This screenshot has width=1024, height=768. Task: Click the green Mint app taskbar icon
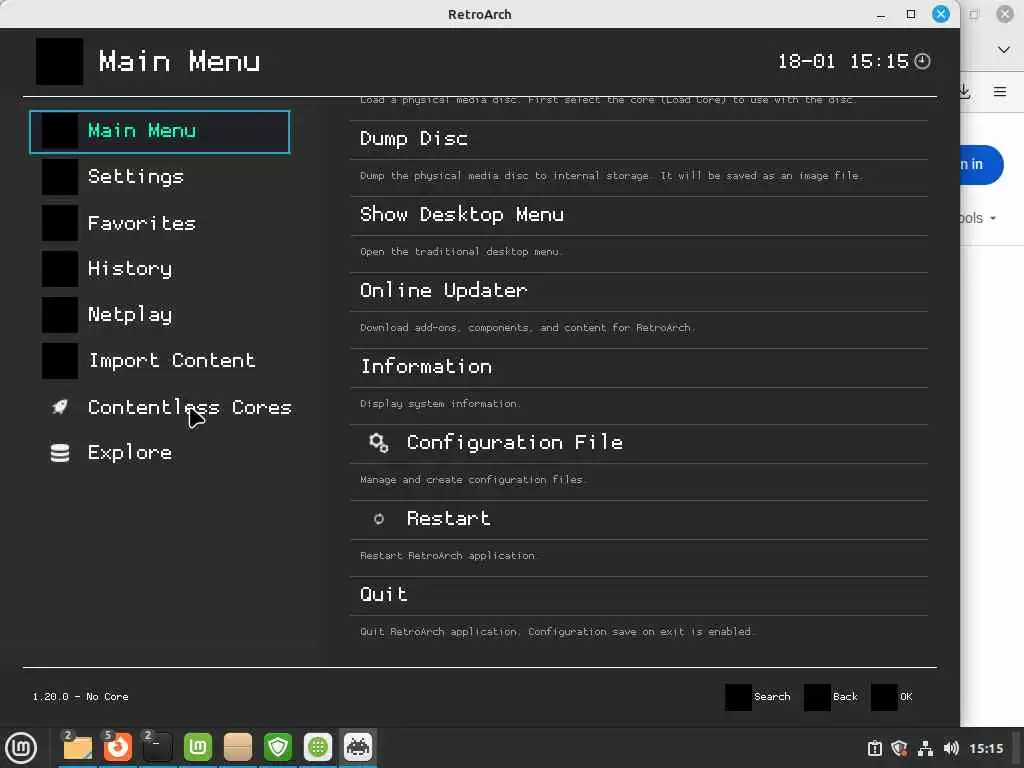pos(198,747)
